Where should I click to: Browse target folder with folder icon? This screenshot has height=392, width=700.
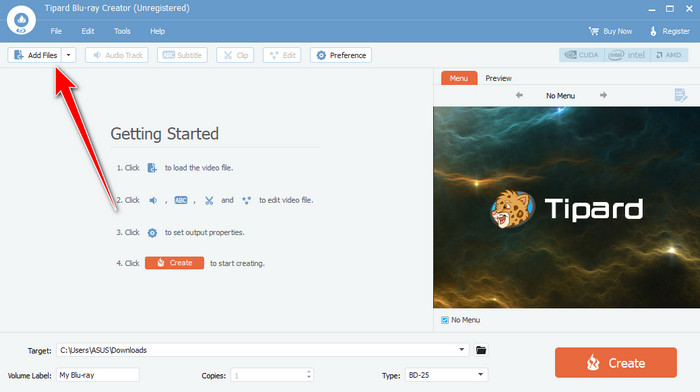(x=481, y=350)
